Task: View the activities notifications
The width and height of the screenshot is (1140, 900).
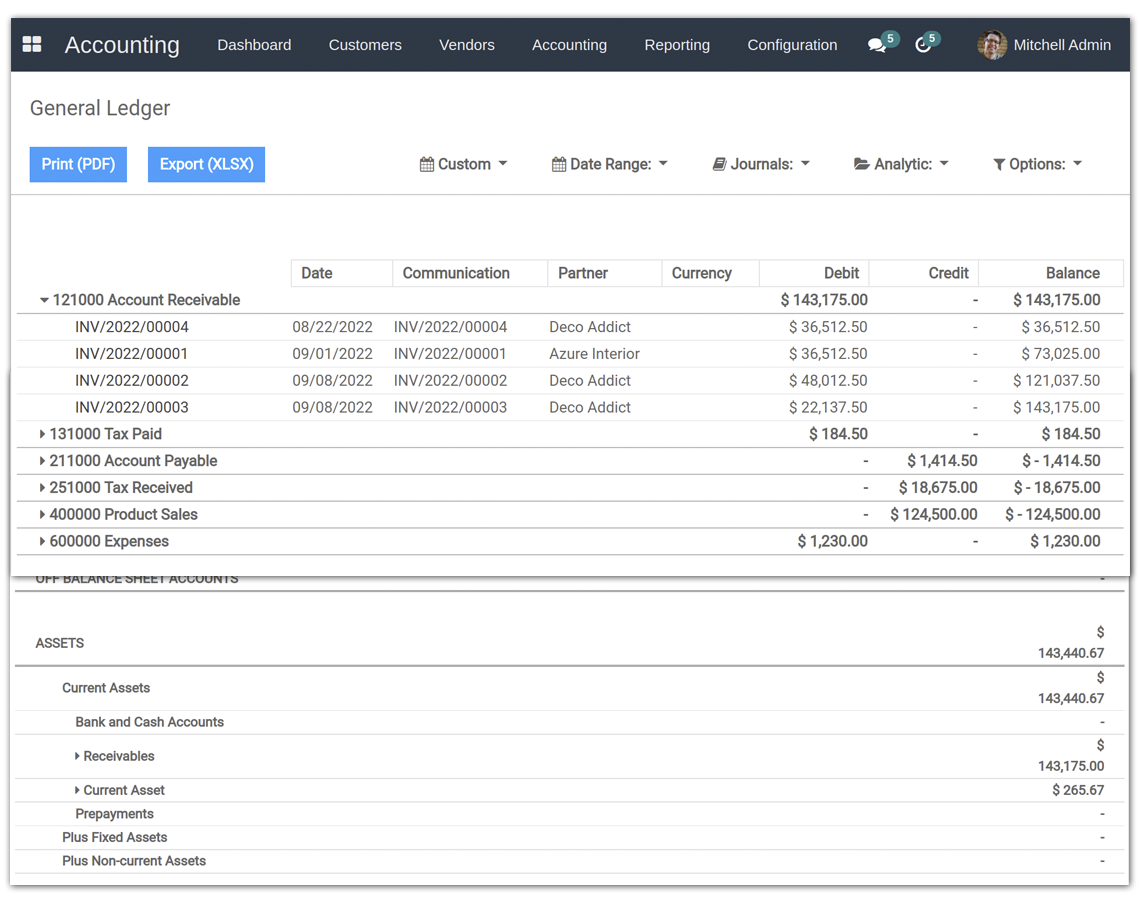Action: click(x=922, y=46)
